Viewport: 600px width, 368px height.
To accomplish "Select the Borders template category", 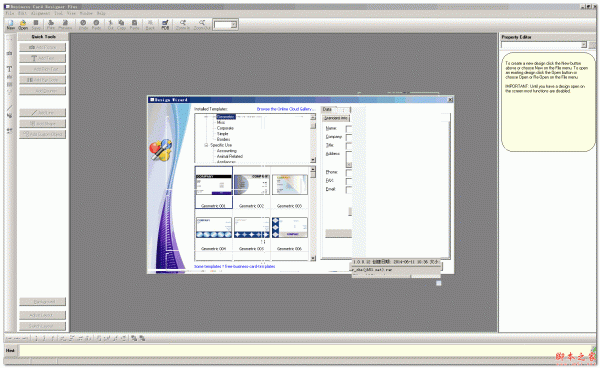I will pos(223,140).
